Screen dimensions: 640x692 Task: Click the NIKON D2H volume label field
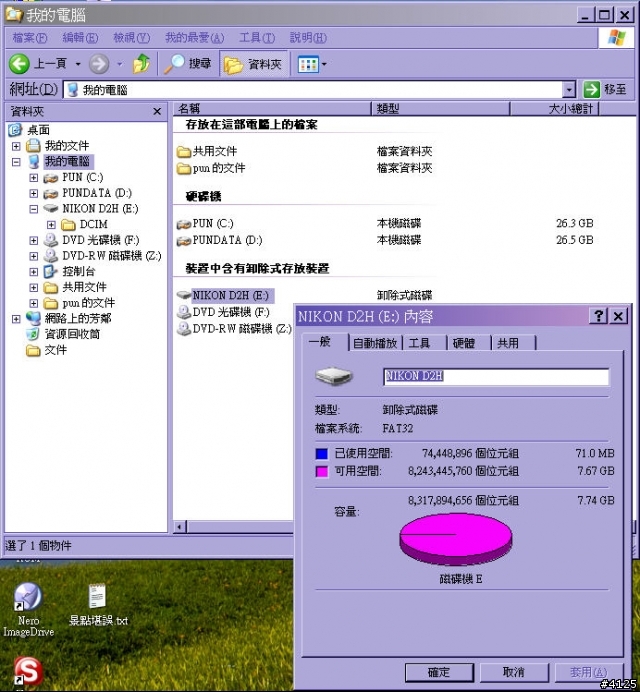(496, 376)
